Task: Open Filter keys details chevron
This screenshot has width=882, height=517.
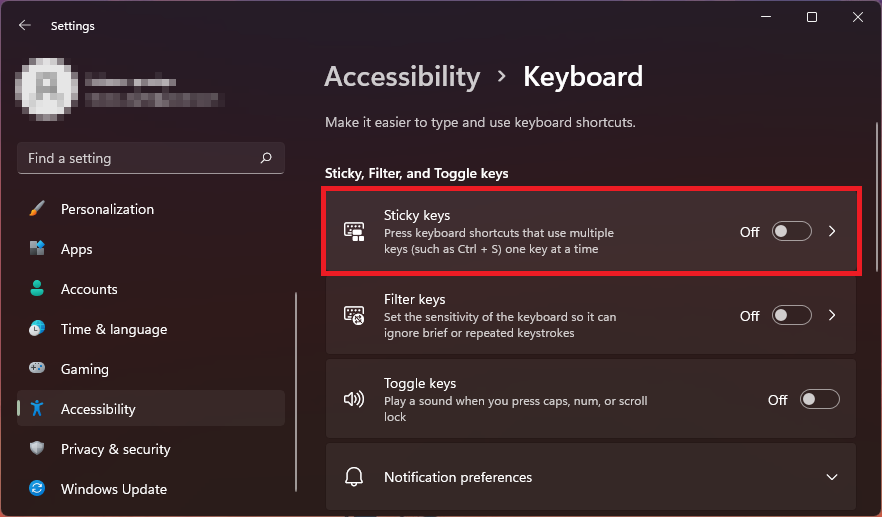Action: point(832,315)
